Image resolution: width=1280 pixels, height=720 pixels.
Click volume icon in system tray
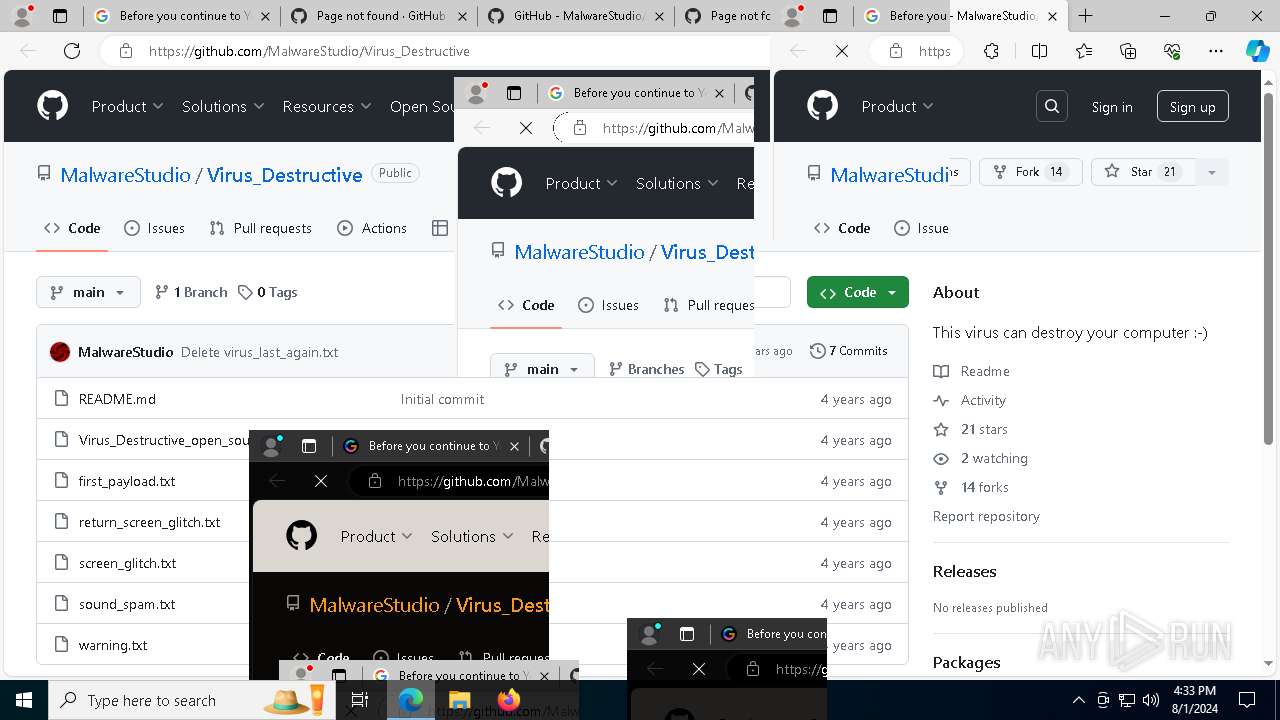pyautogui.click(x=1151, y=700)
